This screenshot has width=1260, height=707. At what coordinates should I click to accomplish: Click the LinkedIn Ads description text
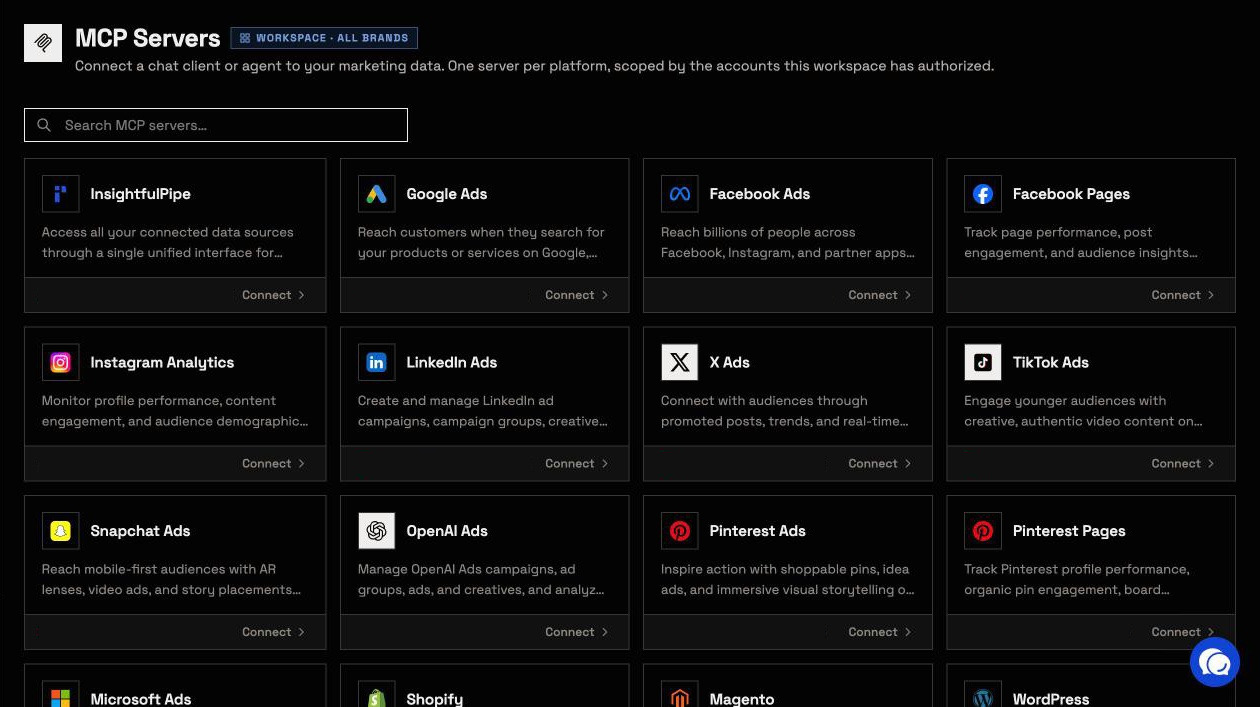483,411
